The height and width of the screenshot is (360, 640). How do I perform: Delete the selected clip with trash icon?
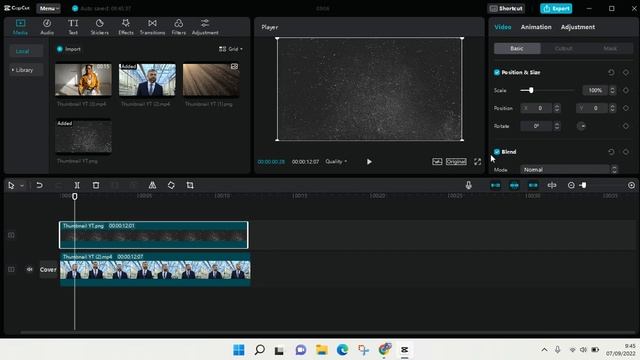click(x=96, y=185)
